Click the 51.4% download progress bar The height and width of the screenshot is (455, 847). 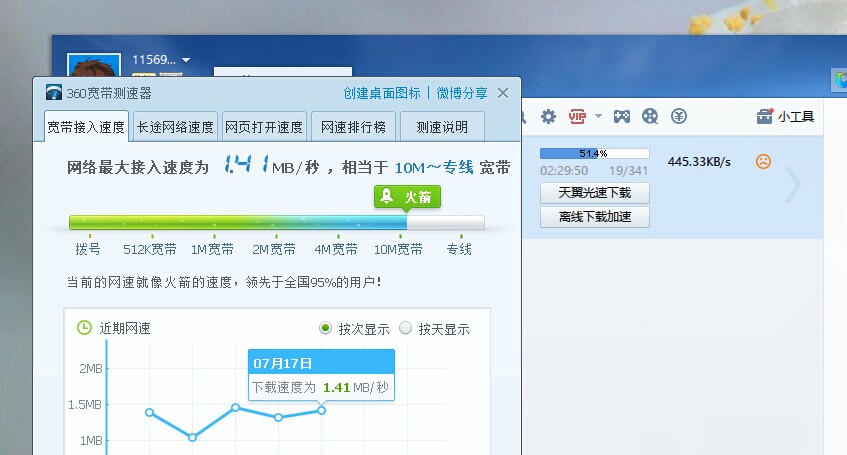(595, 153)
